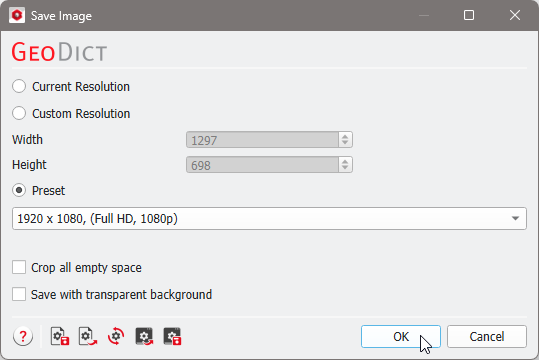Click the dark load-settings icon with red arrow

[144, 336]
